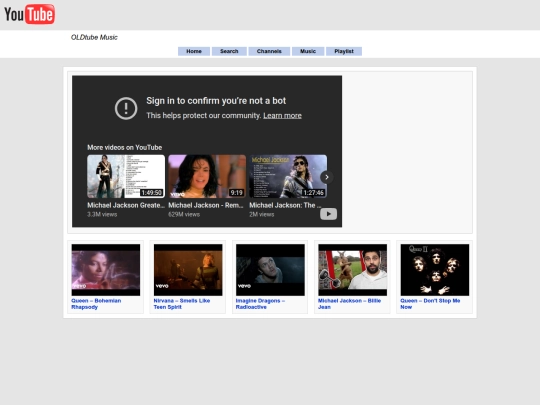Follow the Learn more link

282,115
